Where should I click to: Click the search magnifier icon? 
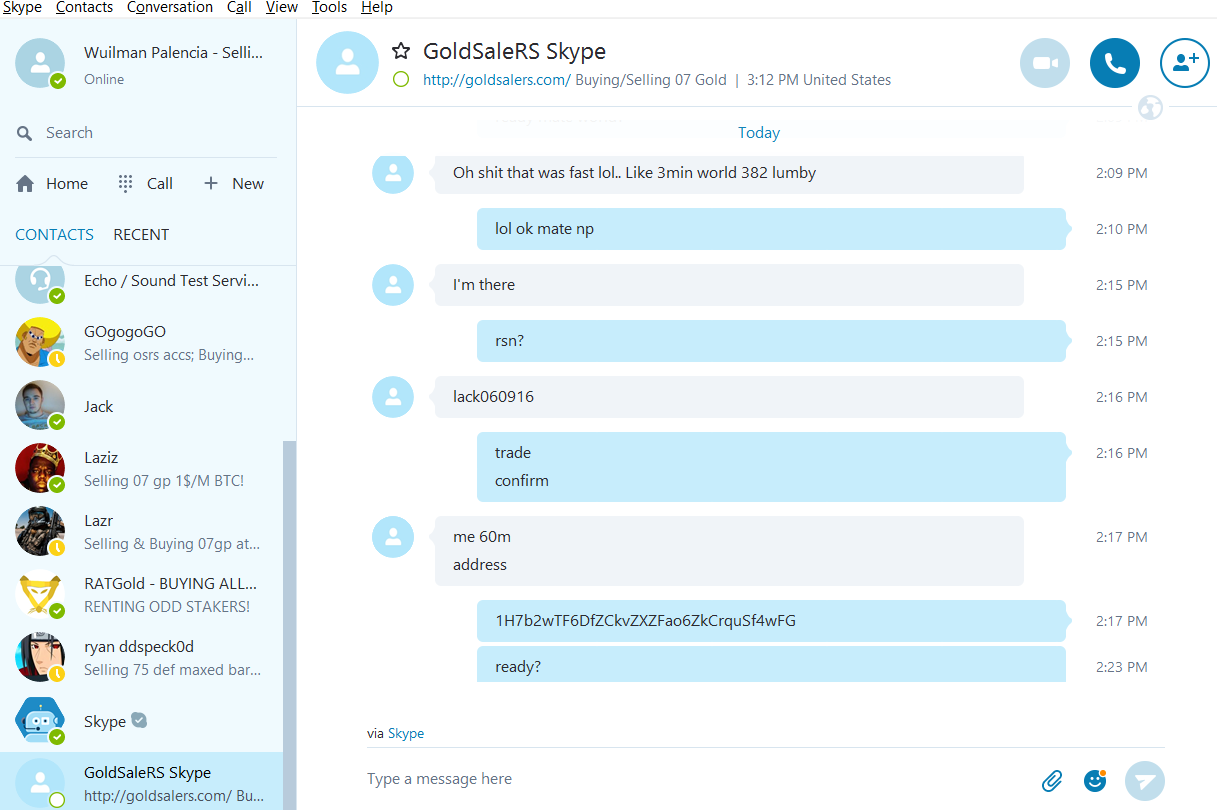point(25,133)
